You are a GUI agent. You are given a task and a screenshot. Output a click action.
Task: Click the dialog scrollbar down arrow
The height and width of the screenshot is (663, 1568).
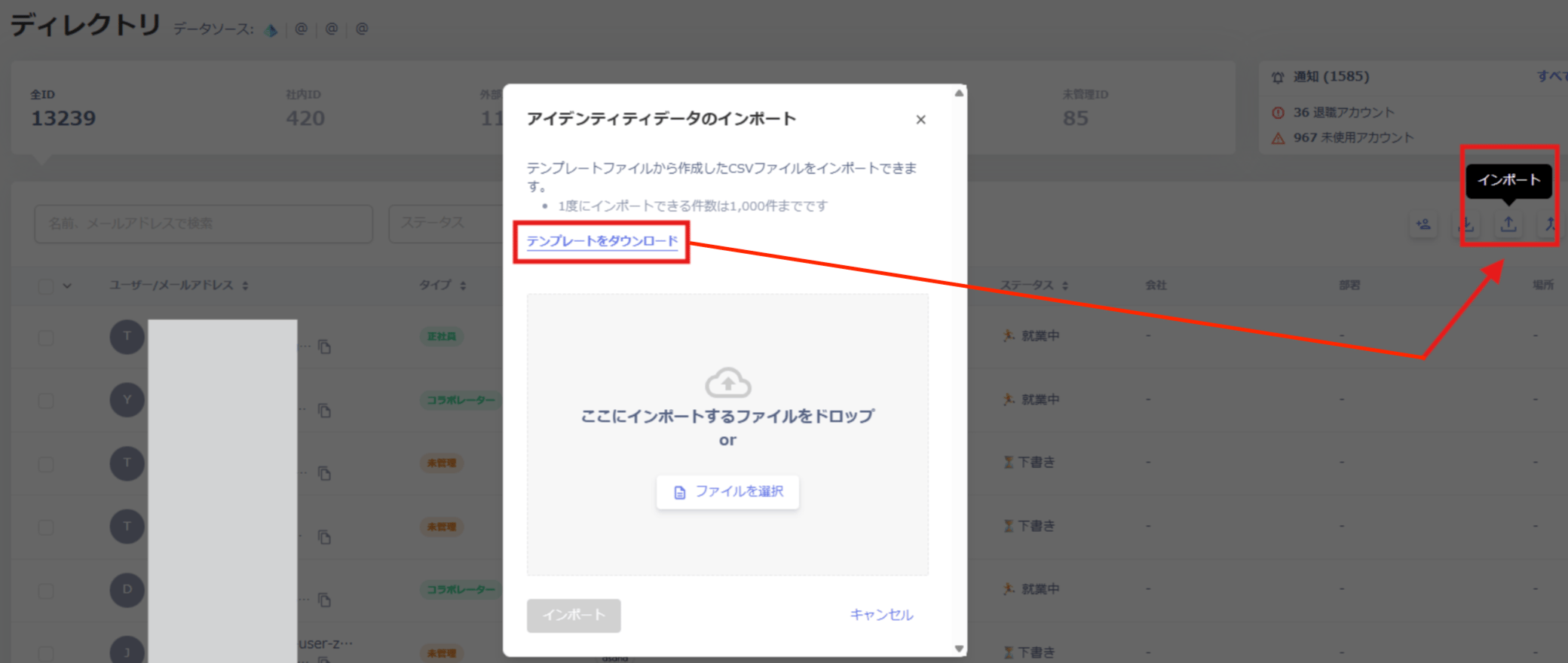(959, 648)
